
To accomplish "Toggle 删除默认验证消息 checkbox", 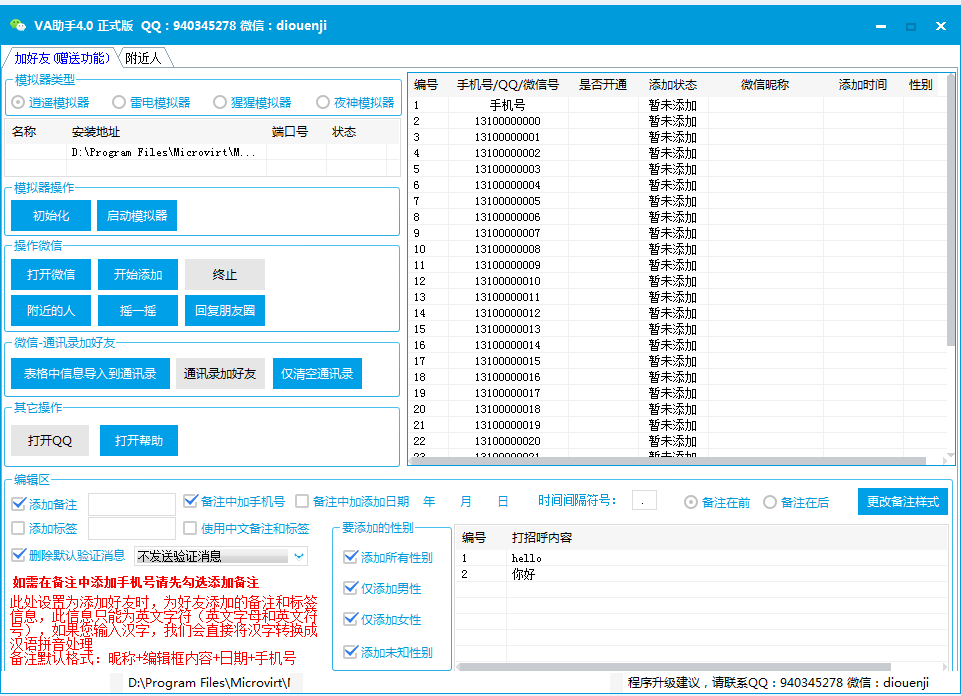I will [x=69, y=555].
